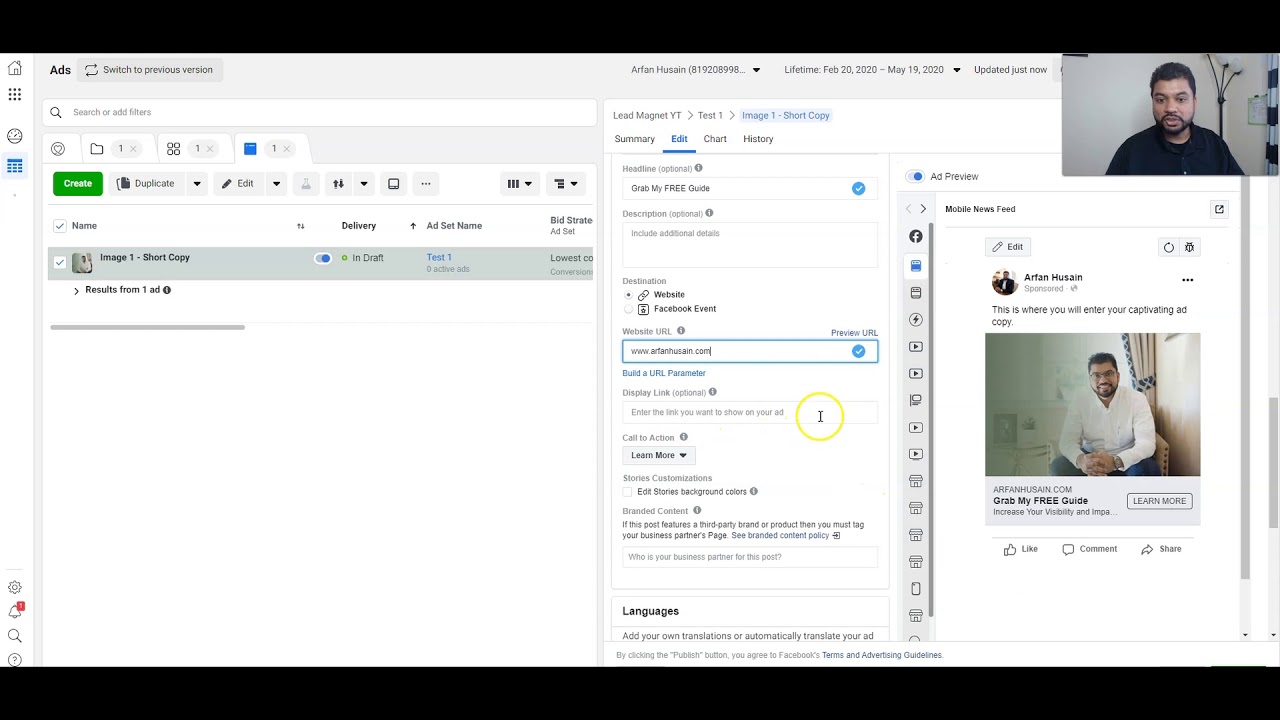Open the heart-shaped account overview tab icon
The width and height of the screenshot is (1280, 720).
click(58, 149)
